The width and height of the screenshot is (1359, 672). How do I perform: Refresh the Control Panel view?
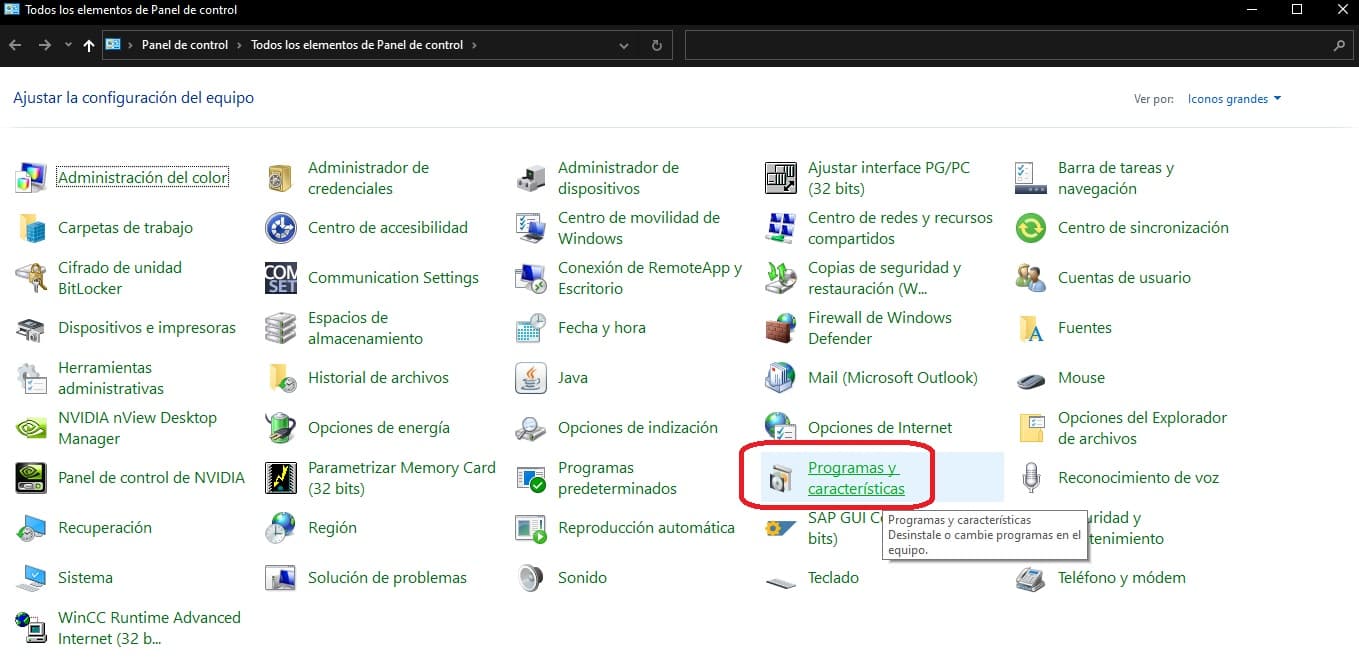tap(656, 46)
